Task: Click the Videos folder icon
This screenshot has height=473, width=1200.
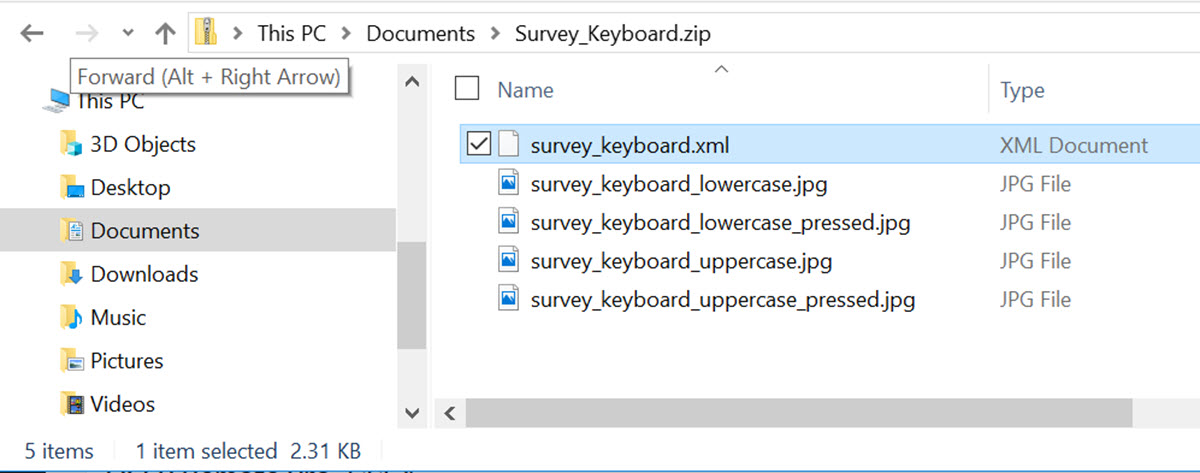Action: 71,404
